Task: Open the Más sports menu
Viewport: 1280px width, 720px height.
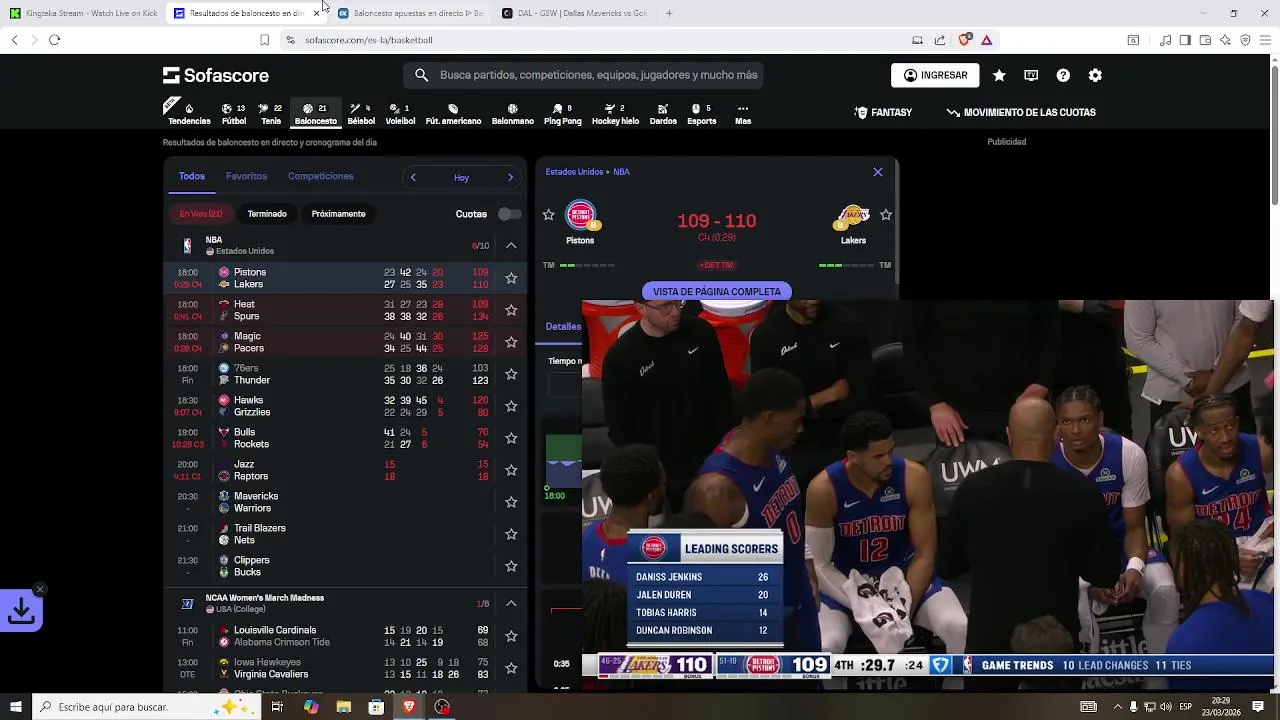Action: pyautogui.click(x=743, y=113)
